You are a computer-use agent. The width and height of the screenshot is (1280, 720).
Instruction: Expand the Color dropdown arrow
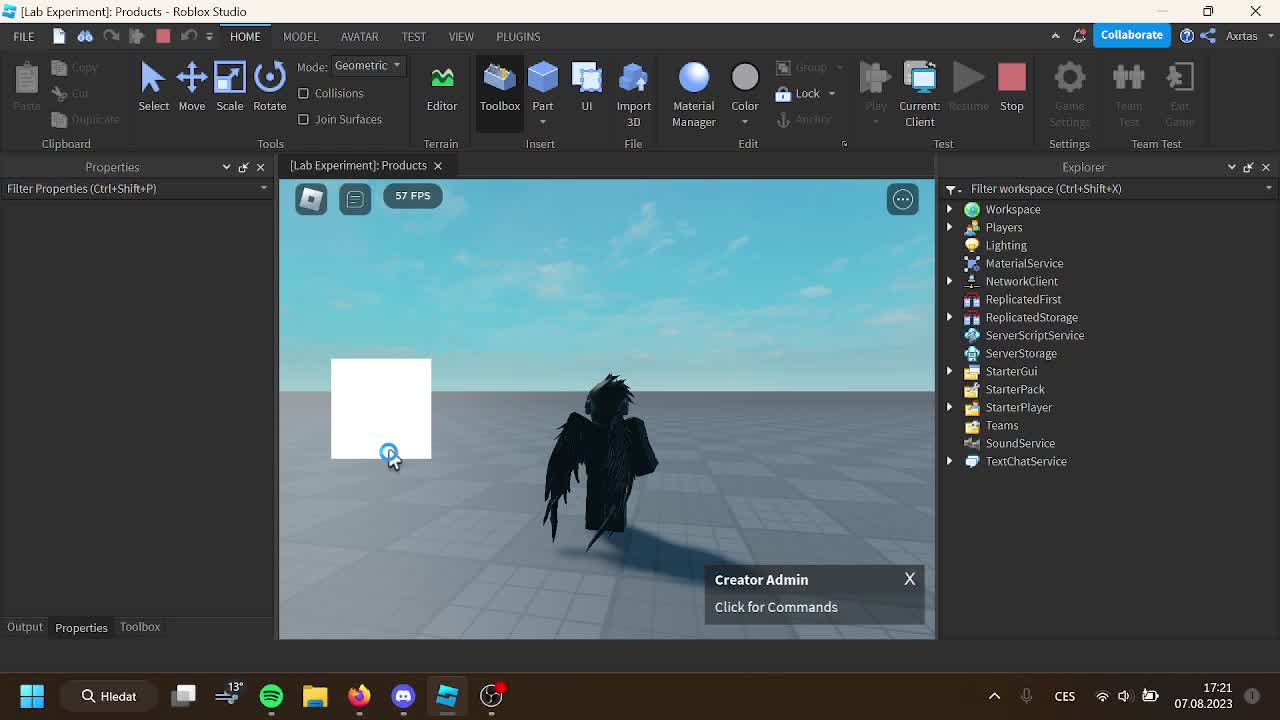pos(745,122)
